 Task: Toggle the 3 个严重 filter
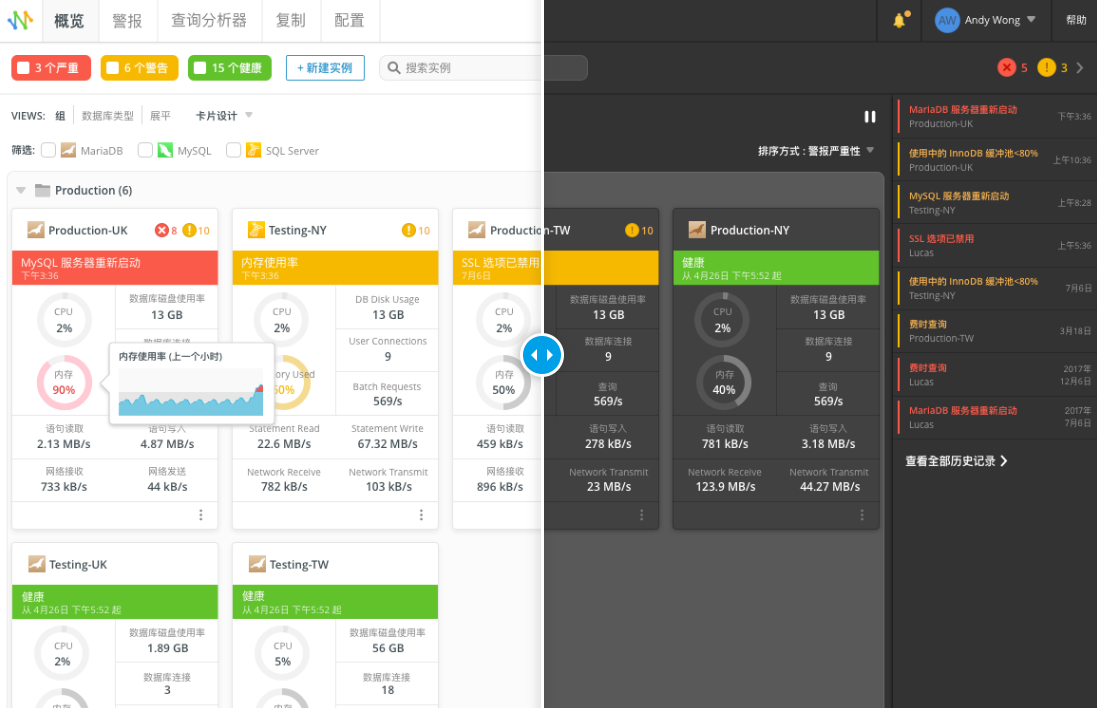(x=51, y=68)
